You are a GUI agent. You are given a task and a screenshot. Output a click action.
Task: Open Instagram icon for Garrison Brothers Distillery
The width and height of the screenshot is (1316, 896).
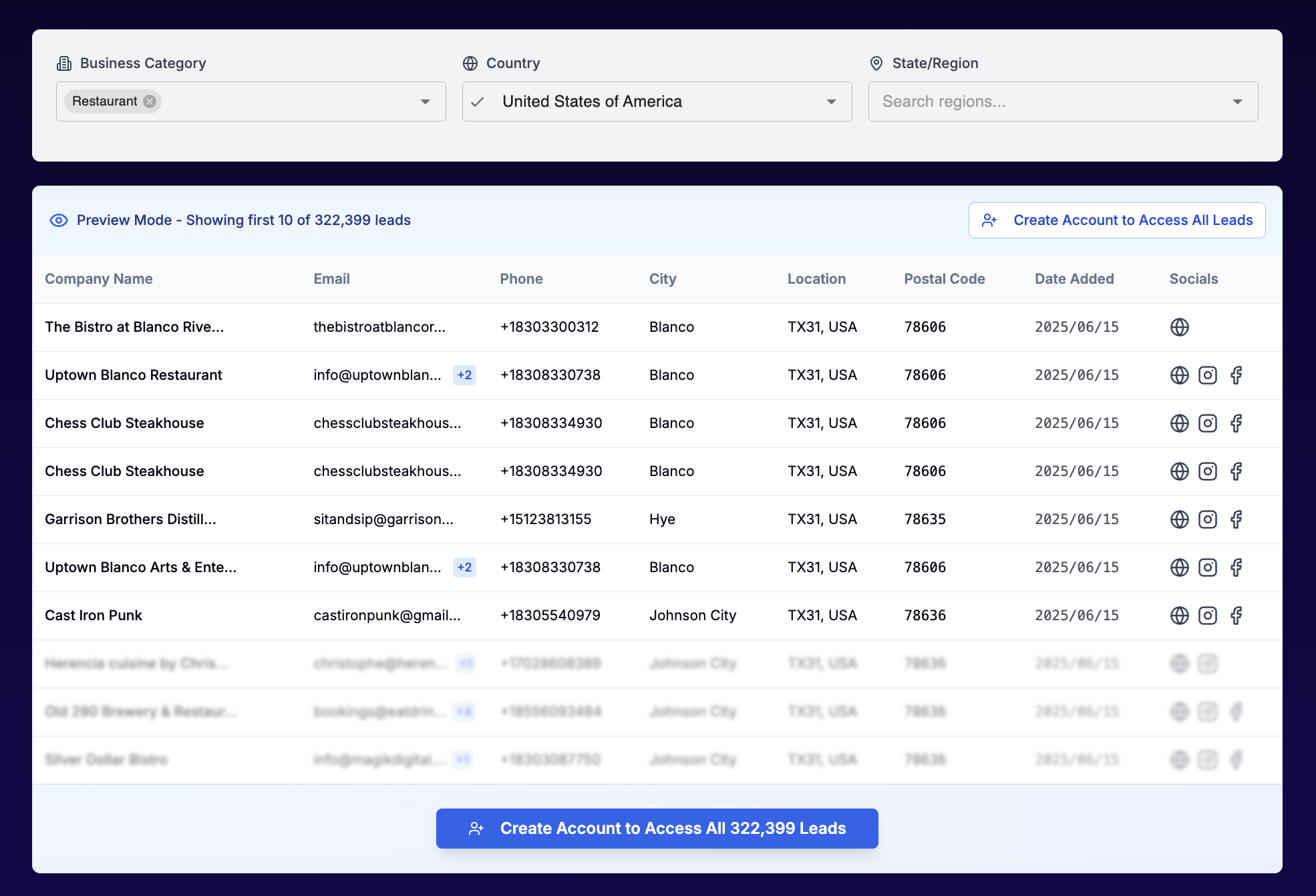(x=1207, y=519)
